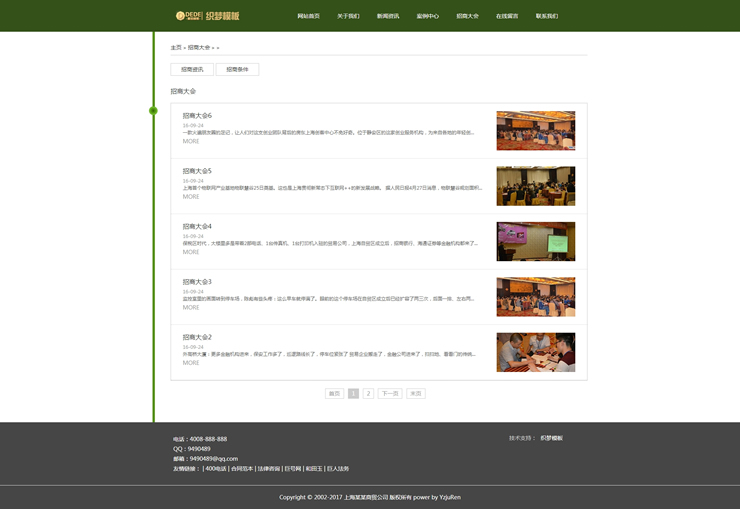Open the 网站首页 navigation item
Screen dimensions: 740x509
[308, 16]
